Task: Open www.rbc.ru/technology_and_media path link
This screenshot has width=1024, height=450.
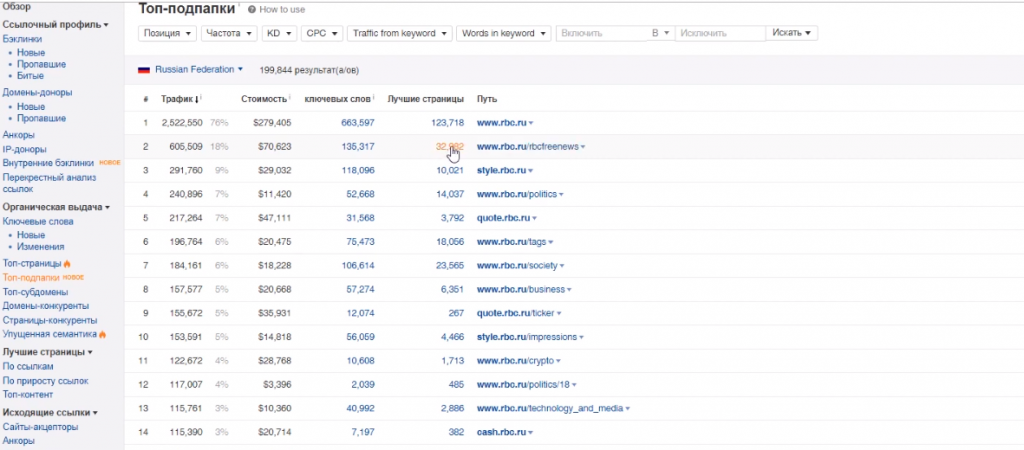Action: coord(550,408)
